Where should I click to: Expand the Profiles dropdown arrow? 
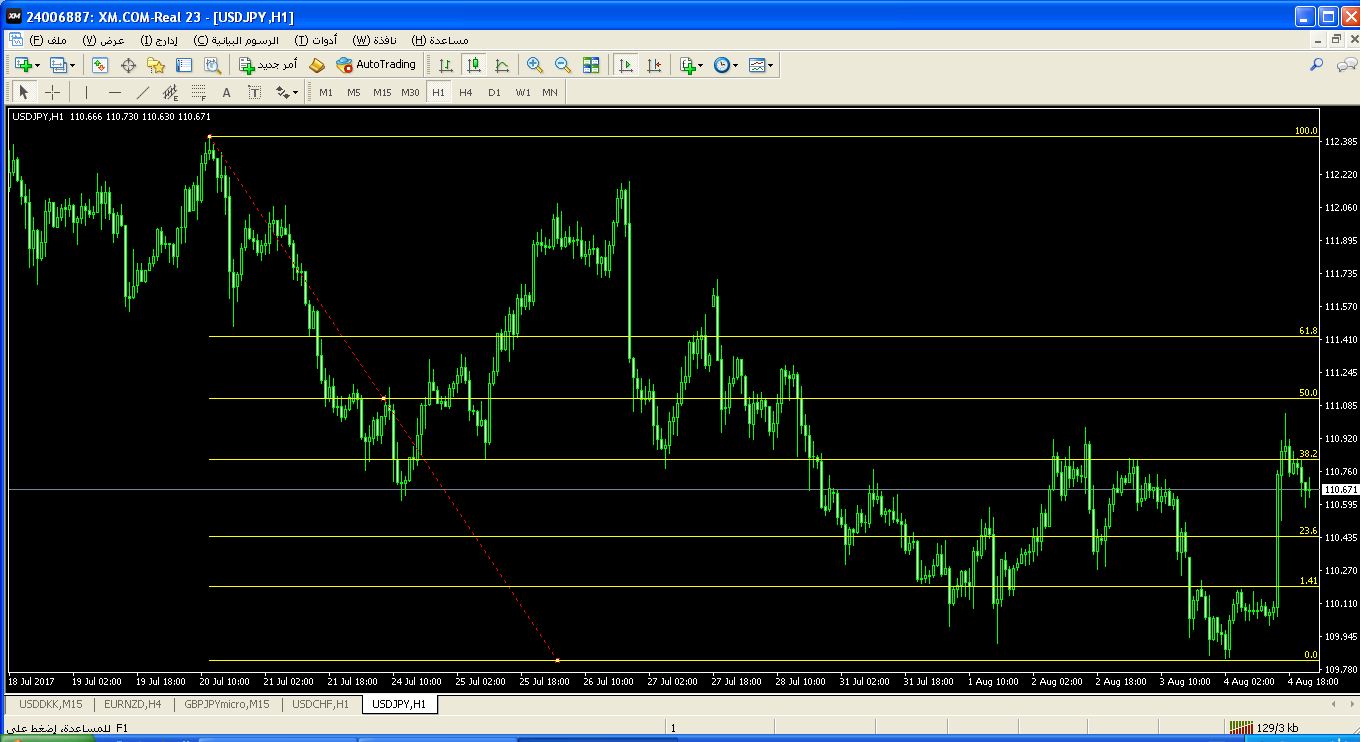[x=73, y=65]
